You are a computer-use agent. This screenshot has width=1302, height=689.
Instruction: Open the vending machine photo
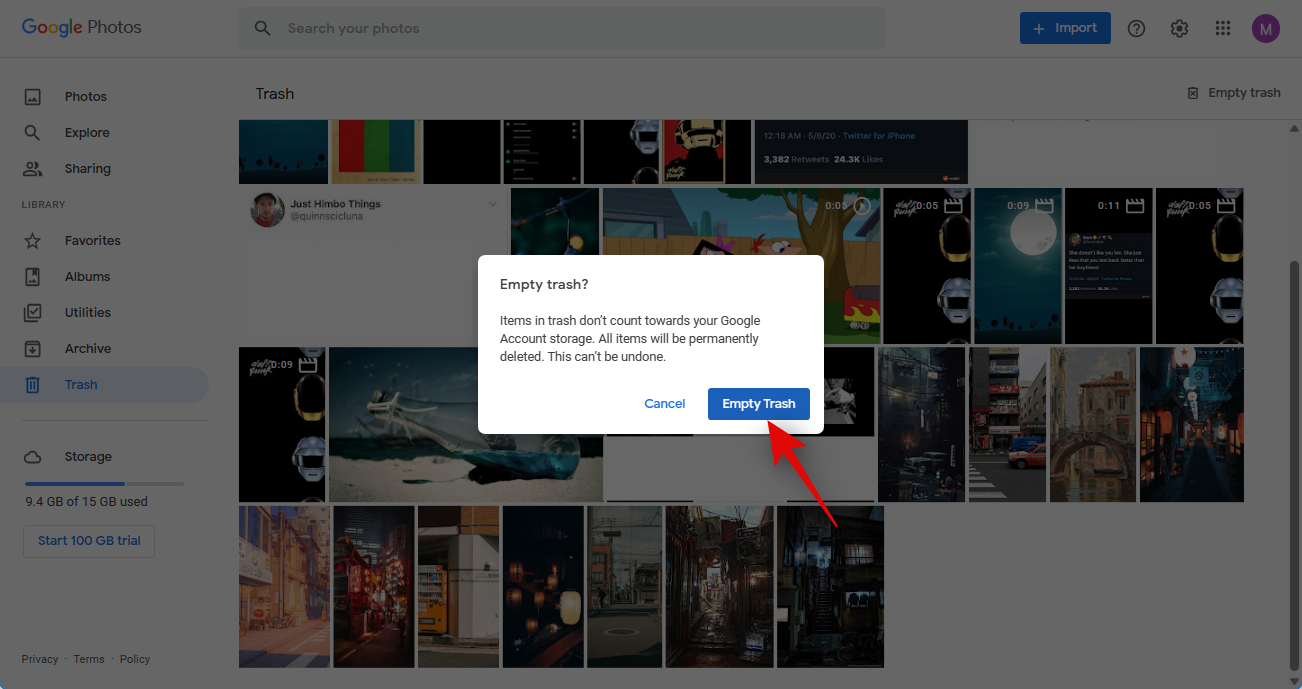point(458,587)
